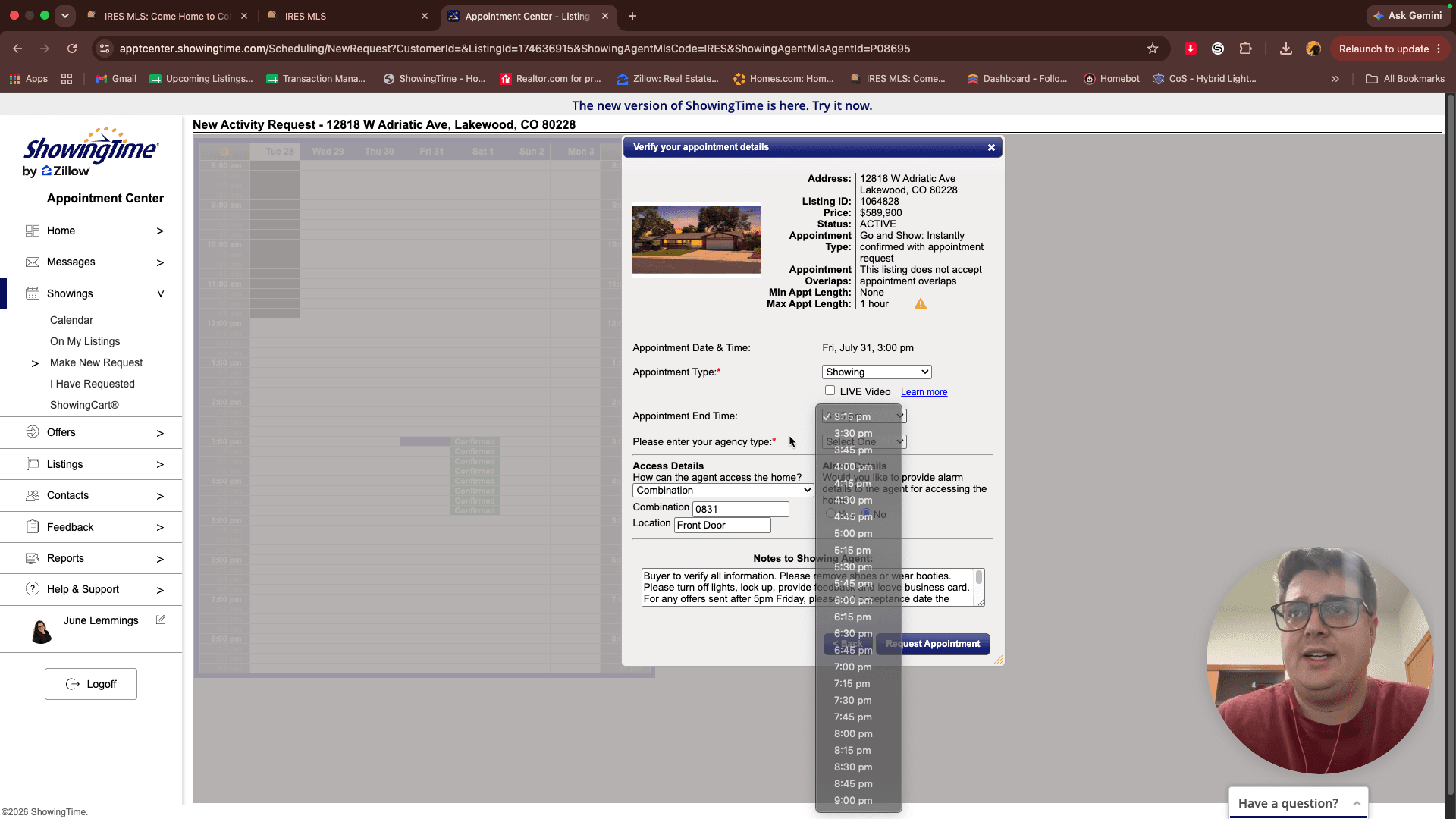Click the Combination code input field
1456x819 pixels.
click(x=740, y=510)
